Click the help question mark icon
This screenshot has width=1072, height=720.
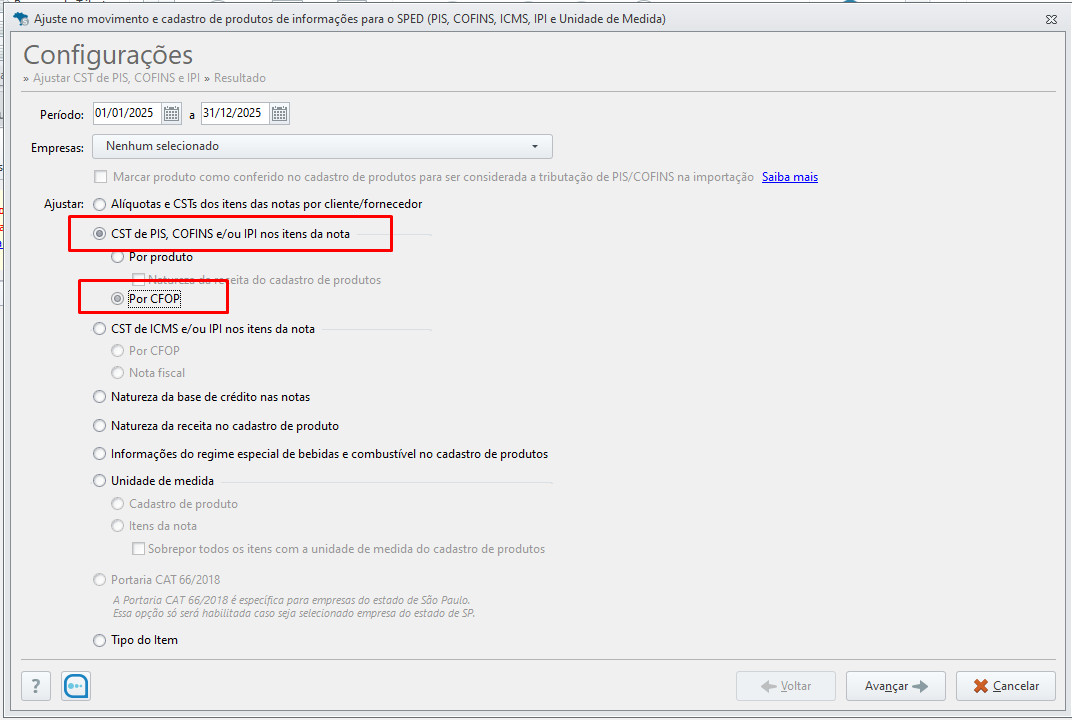click(36, 686)
